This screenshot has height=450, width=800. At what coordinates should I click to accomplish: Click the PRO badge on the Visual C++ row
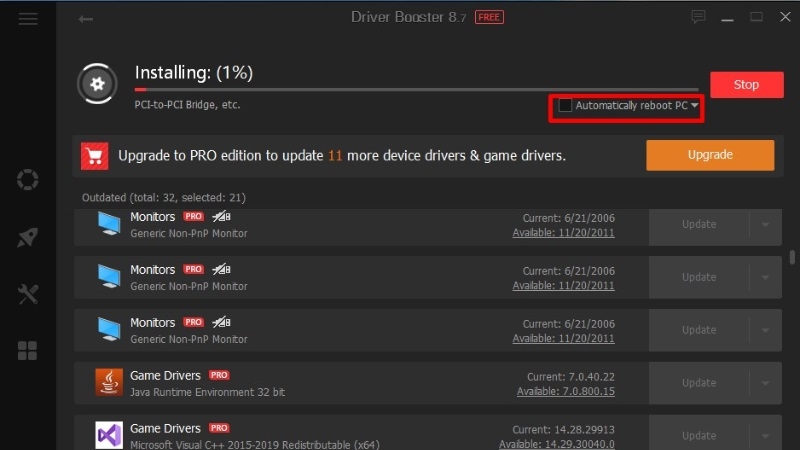219,428
